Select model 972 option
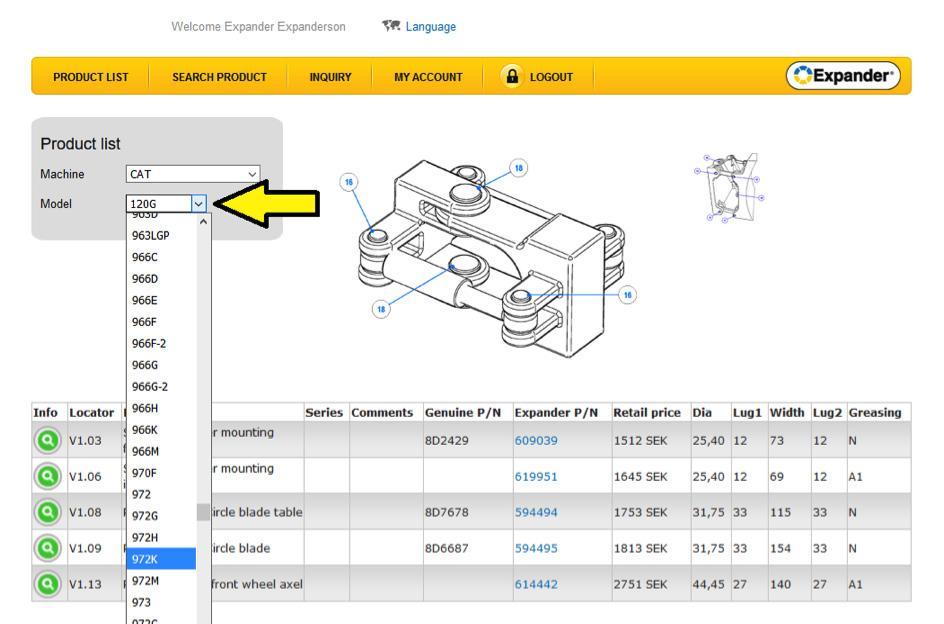Viewport: 944px width, 624px height. coord(161,495)
